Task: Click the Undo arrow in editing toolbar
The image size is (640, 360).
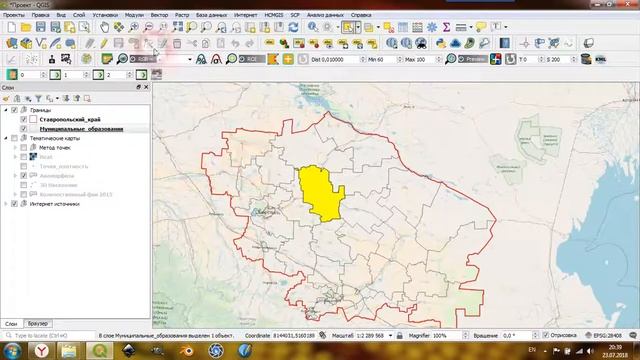Action: tap(235, 43)
